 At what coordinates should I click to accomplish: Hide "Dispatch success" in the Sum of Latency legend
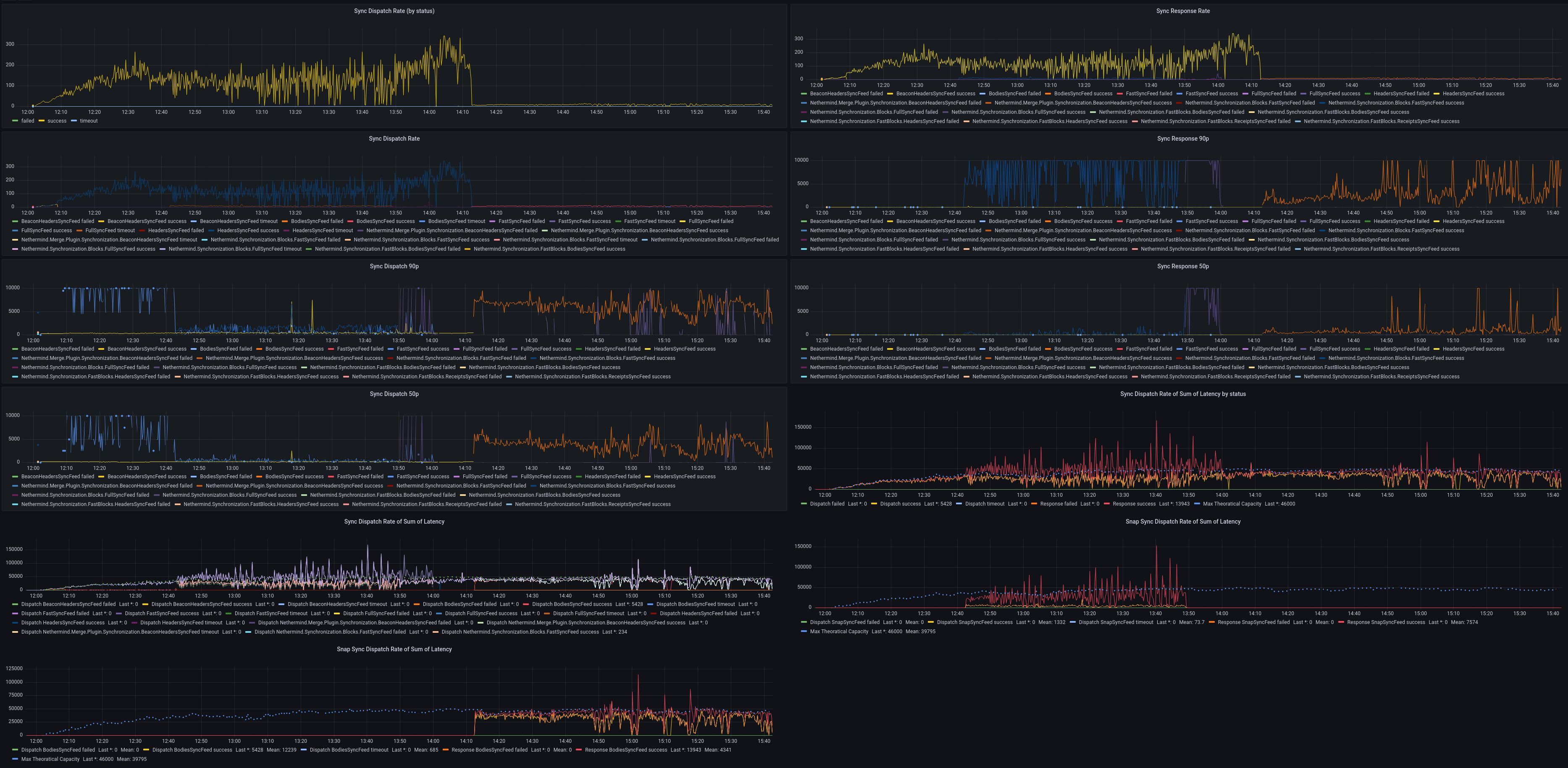pos(901,504)
